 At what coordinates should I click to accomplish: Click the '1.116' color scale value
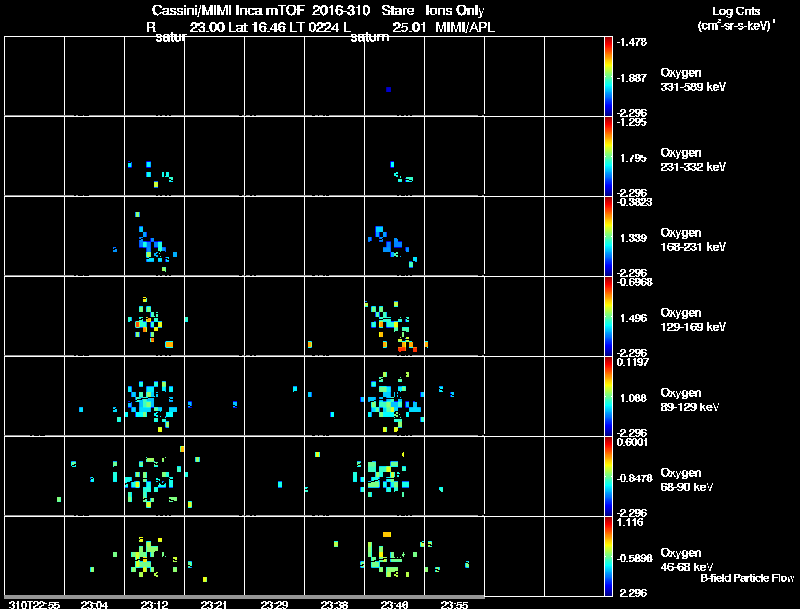(630, 522)
